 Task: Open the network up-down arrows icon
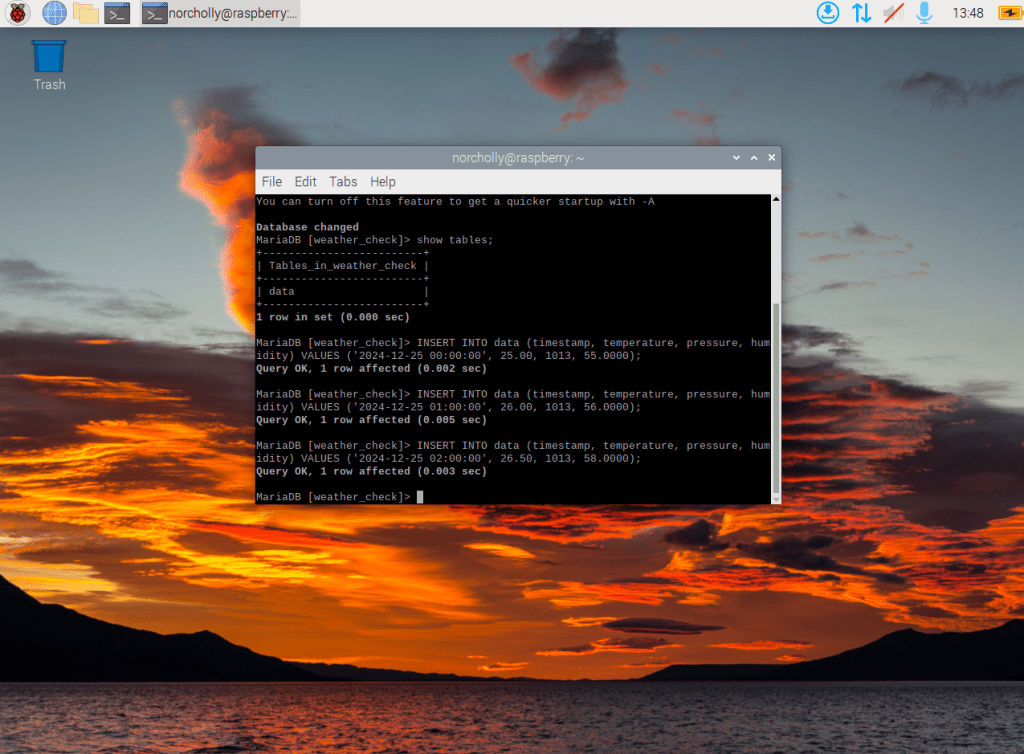coord(860,13)
